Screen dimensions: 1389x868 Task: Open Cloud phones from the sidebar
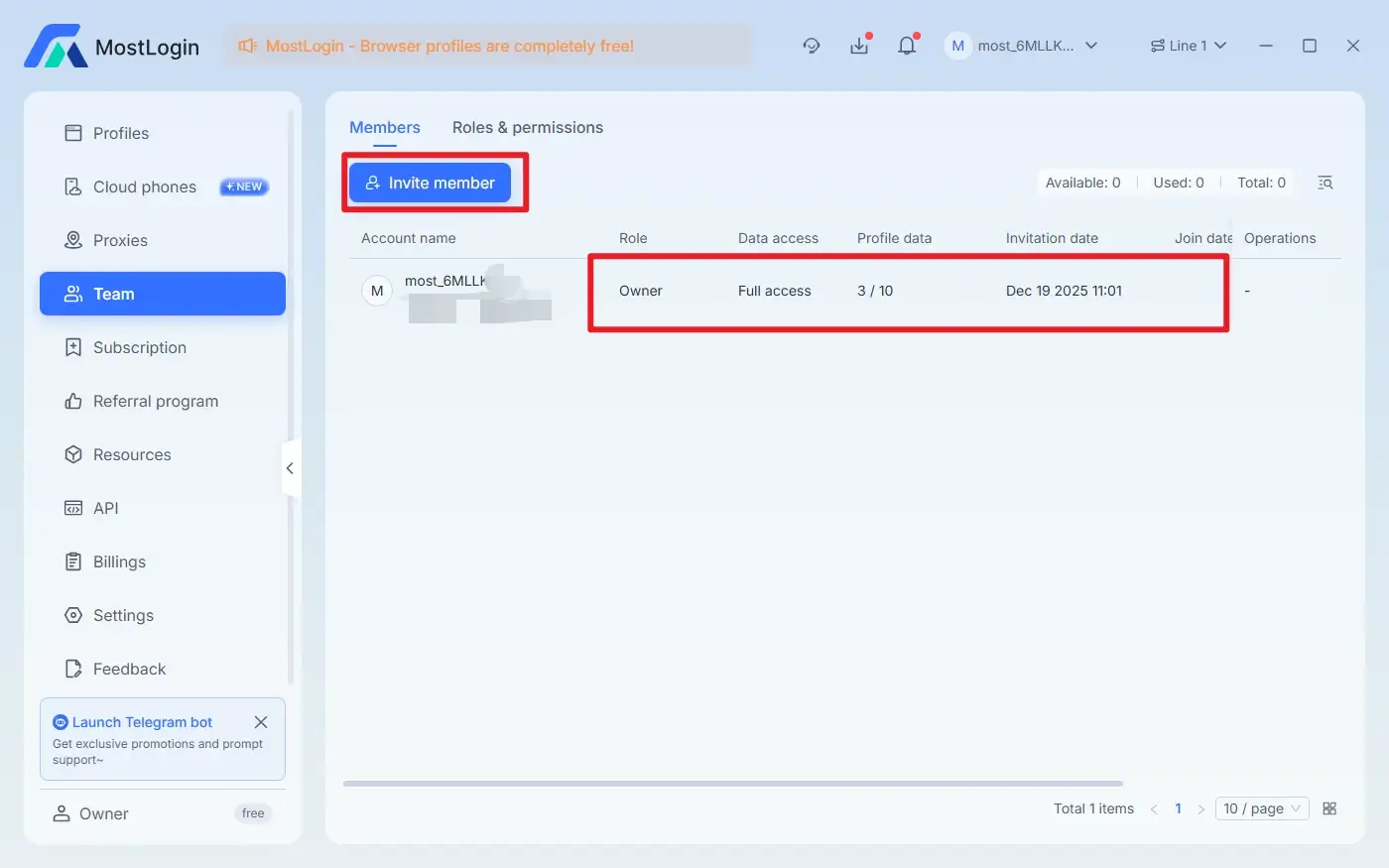(x=145, y=186)
